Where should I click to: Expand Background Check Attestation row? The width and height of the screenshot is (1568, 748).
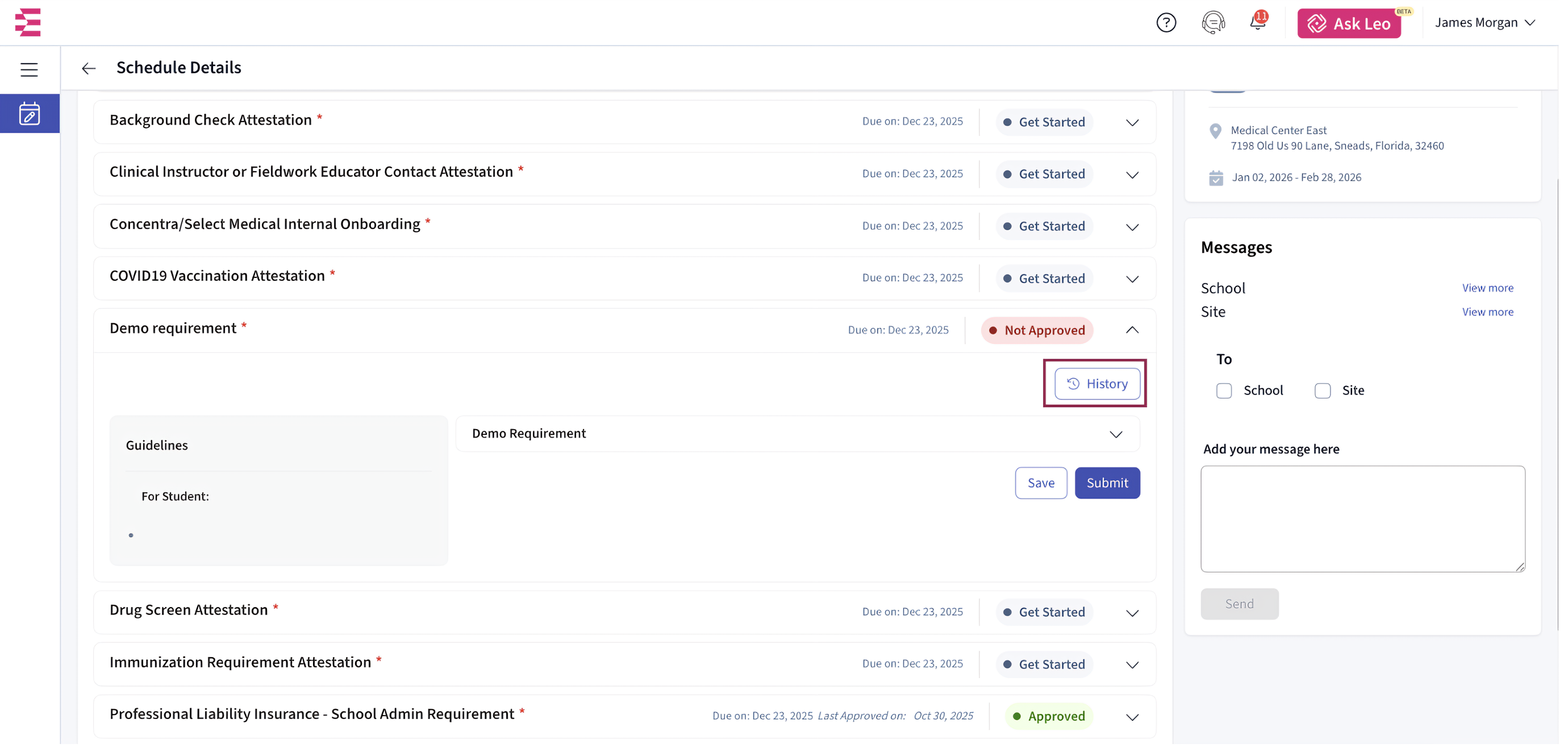point(1132,122)
